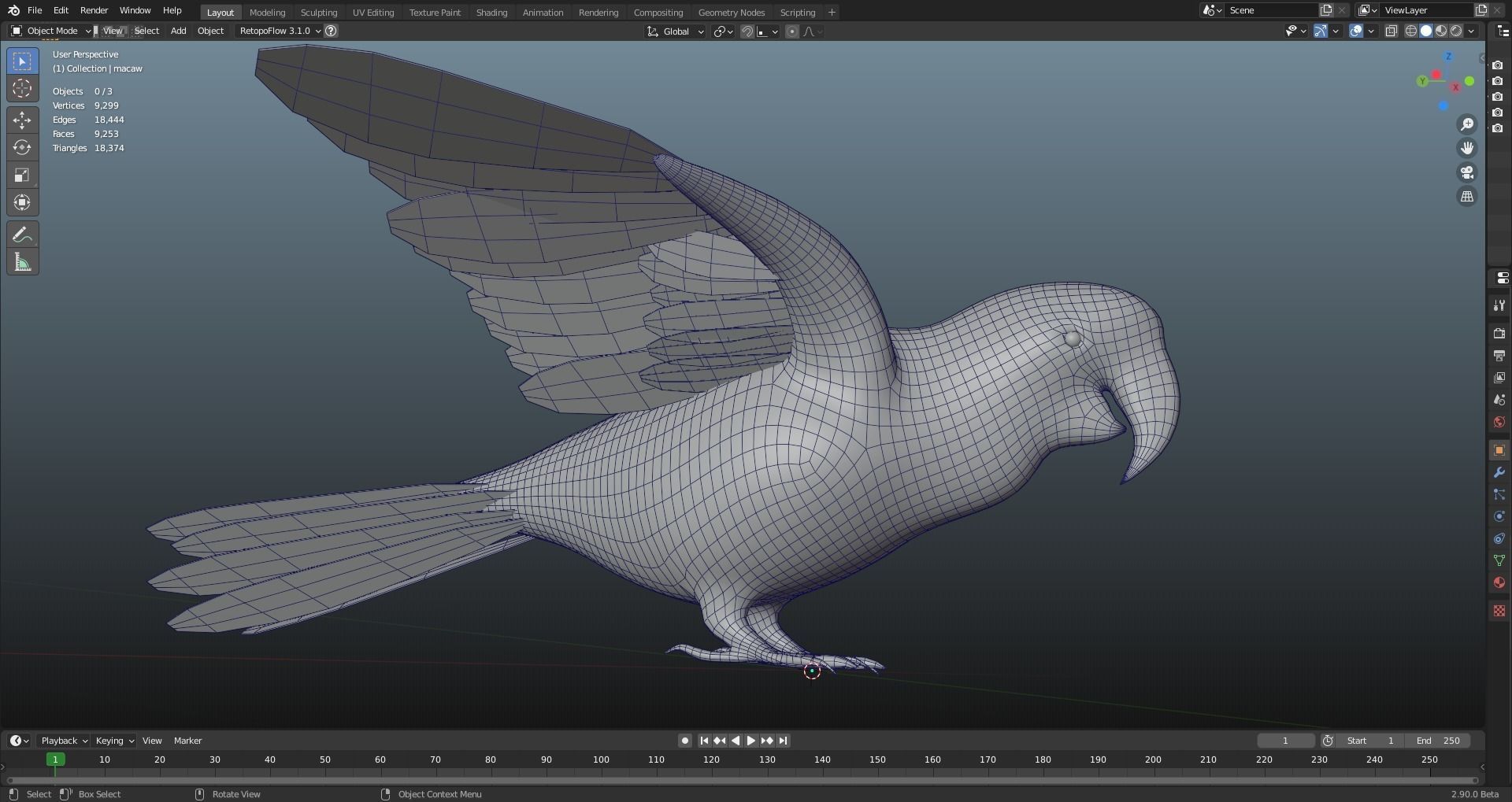Toggle viewport gizmos visibility
Image resolution: width=1512 pixels, height=802 pixels.
tap(1321, 31)
